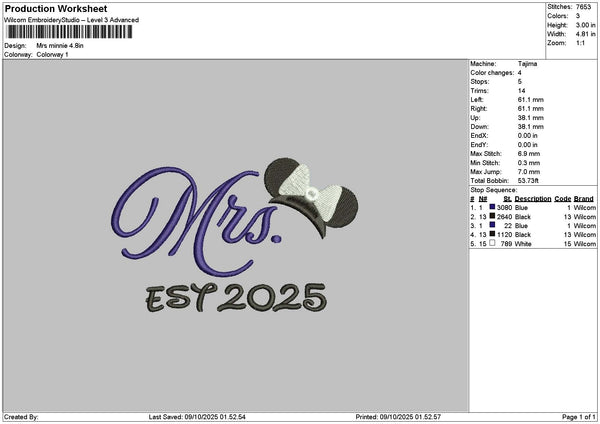Click the Left value '61.1 mm'

(x=530, y=100)
